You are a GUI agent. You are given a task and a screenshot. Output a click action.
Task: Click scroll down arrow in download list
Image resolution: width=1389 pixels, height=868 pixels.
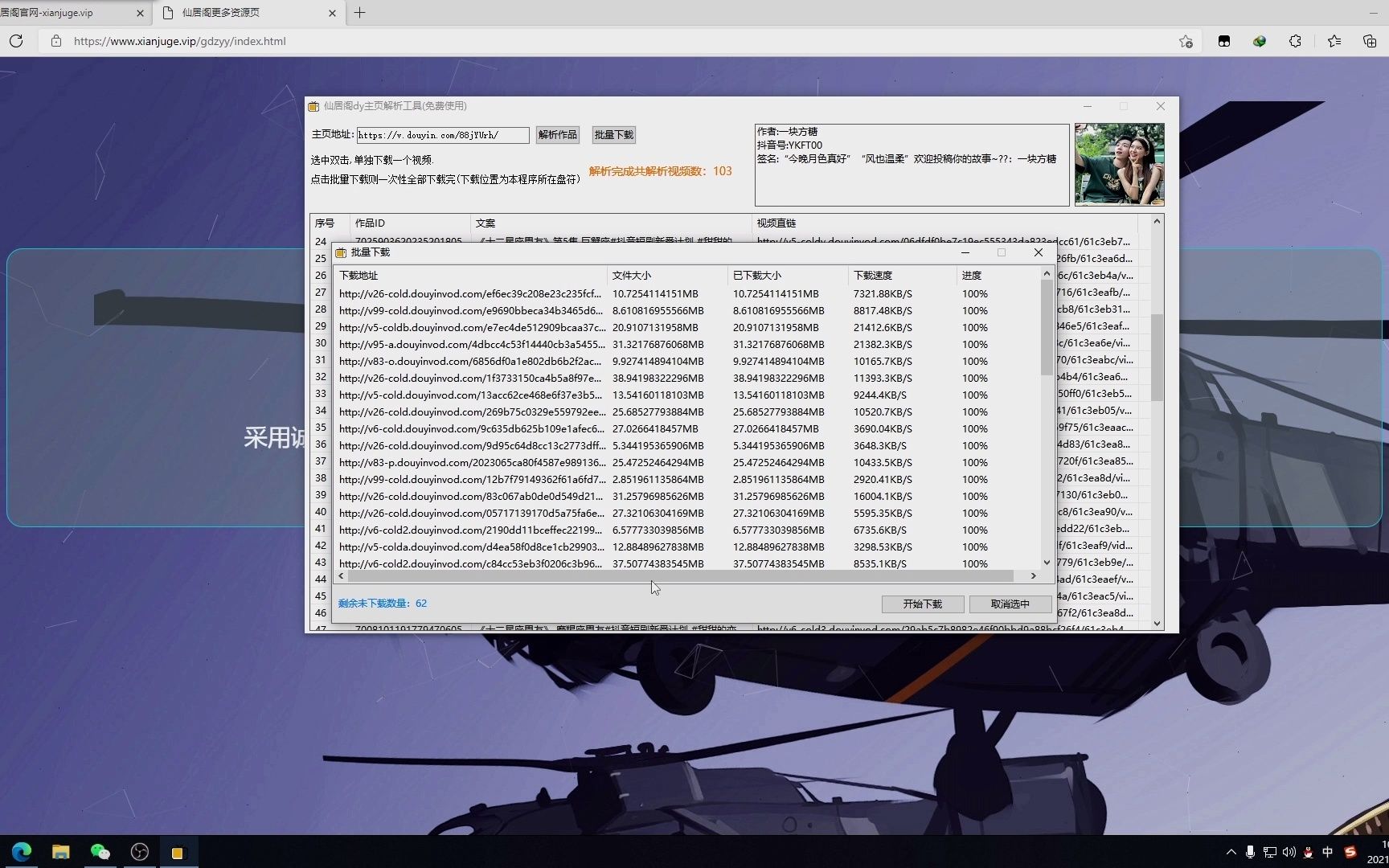pyautogui.click(x=1047, y=563)
